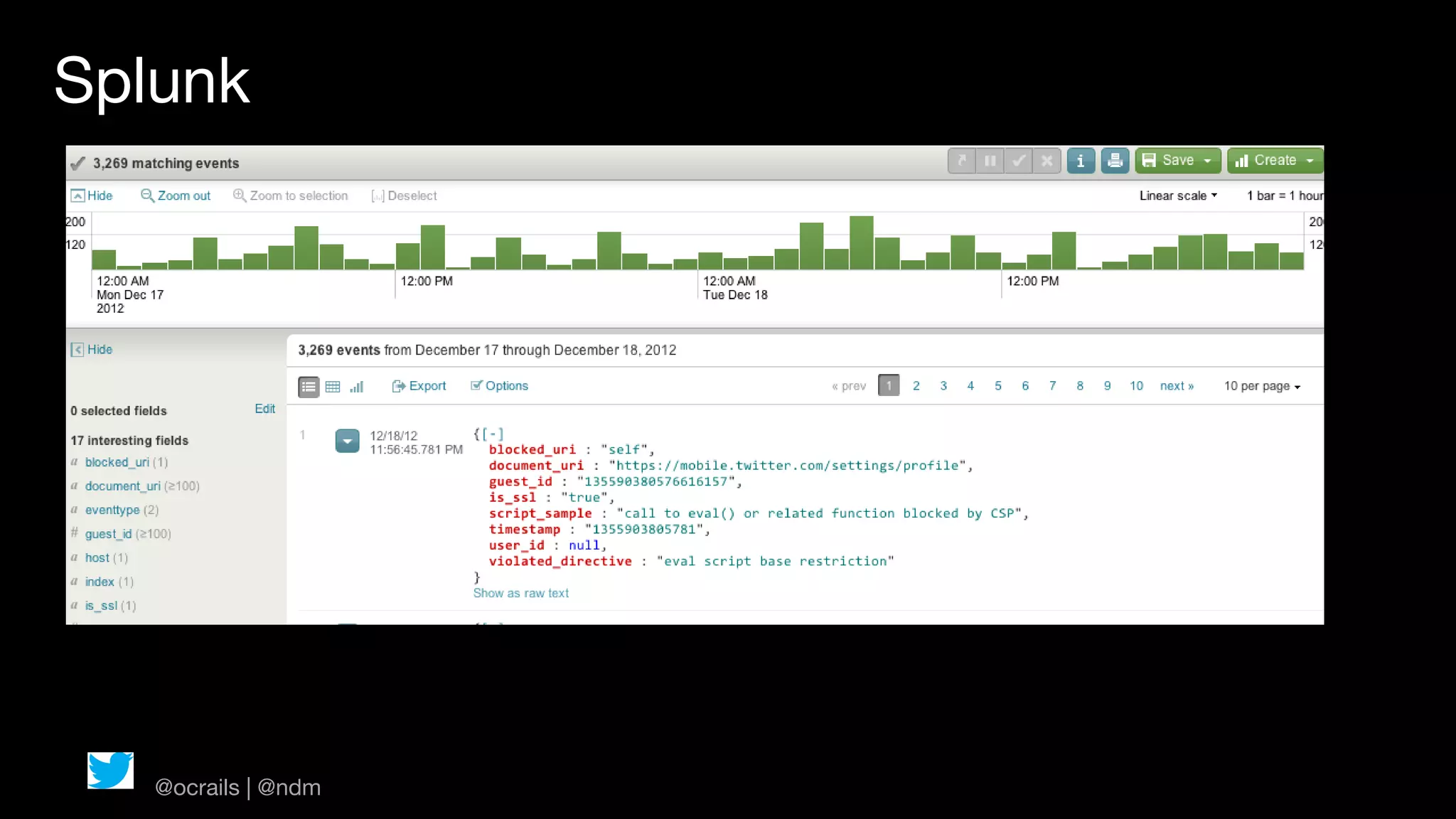Image resolution: width=1456 pixels, height=819 pixels.
Task: Pause the running search
Action: [x=990, y=161]
